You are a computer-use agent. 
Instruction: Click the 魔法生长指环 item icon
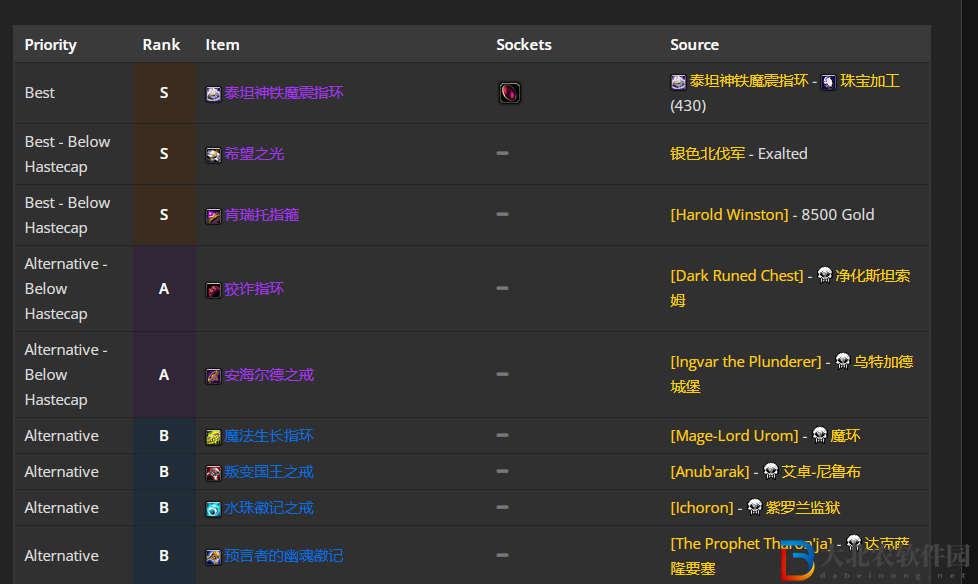(213, 436)
